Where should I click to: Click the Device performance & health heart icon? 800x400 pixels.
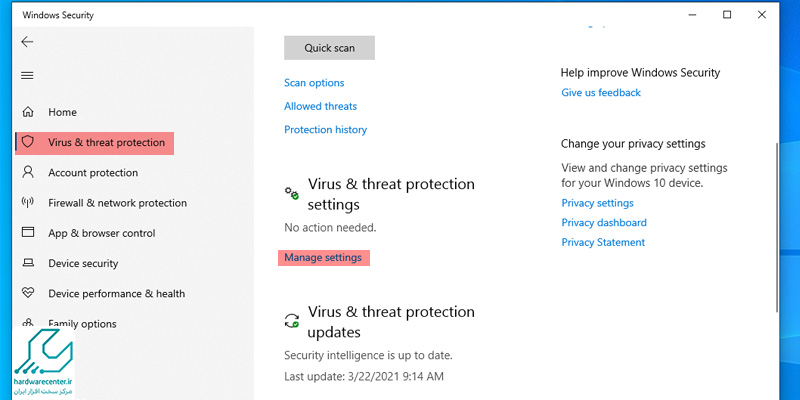[28, 293]
